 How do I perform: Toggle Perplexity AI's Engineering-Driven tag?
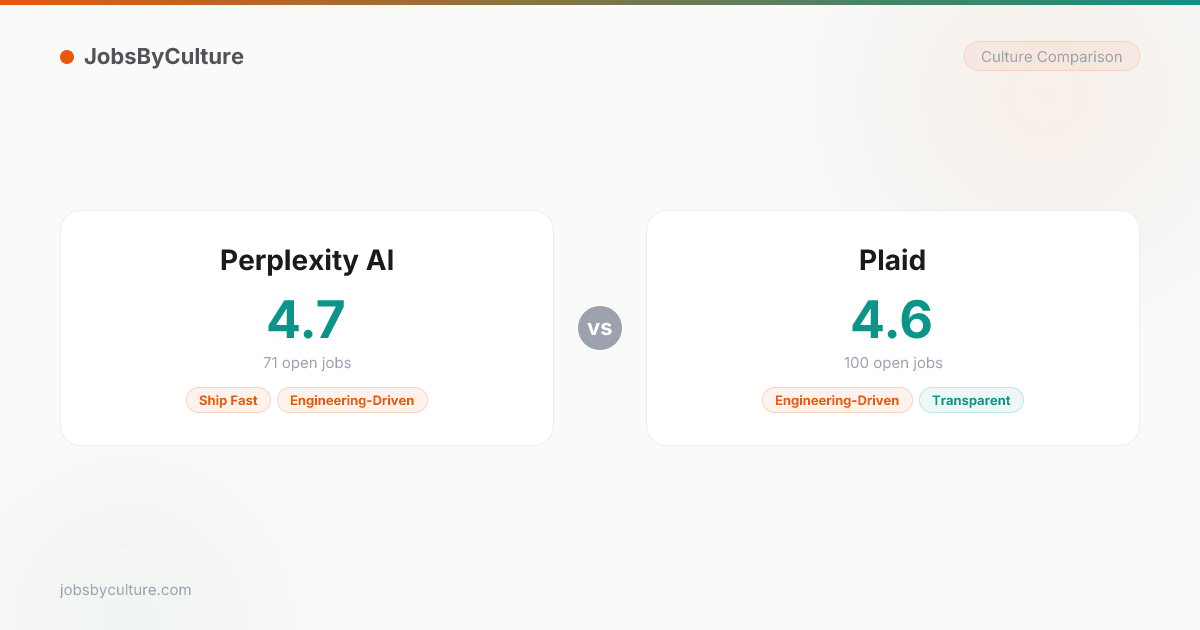352,400
